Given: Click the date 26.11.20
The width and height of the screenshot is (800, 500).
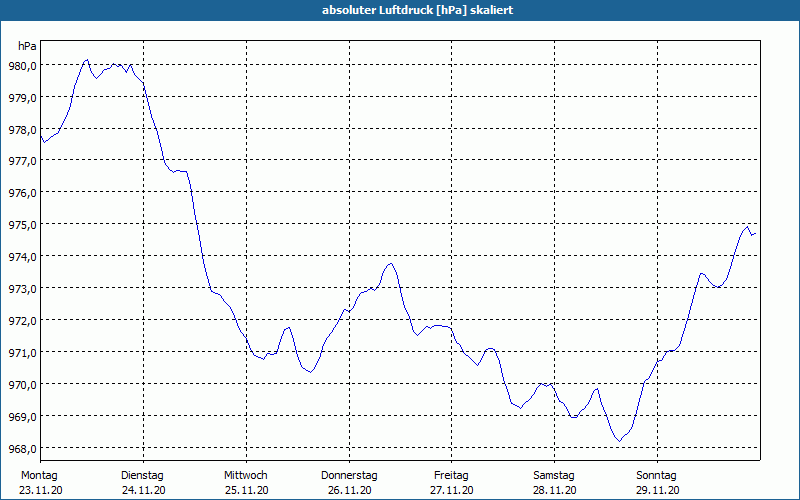Looking at the screenshot, I should click(x=349, y=491).
